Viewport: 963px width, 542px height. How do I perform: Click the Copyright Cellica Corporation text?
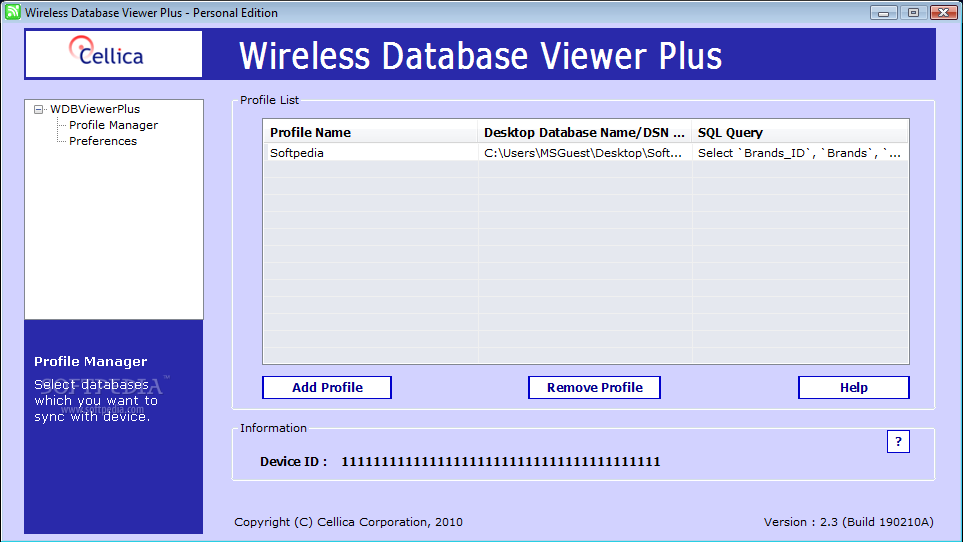348,522
